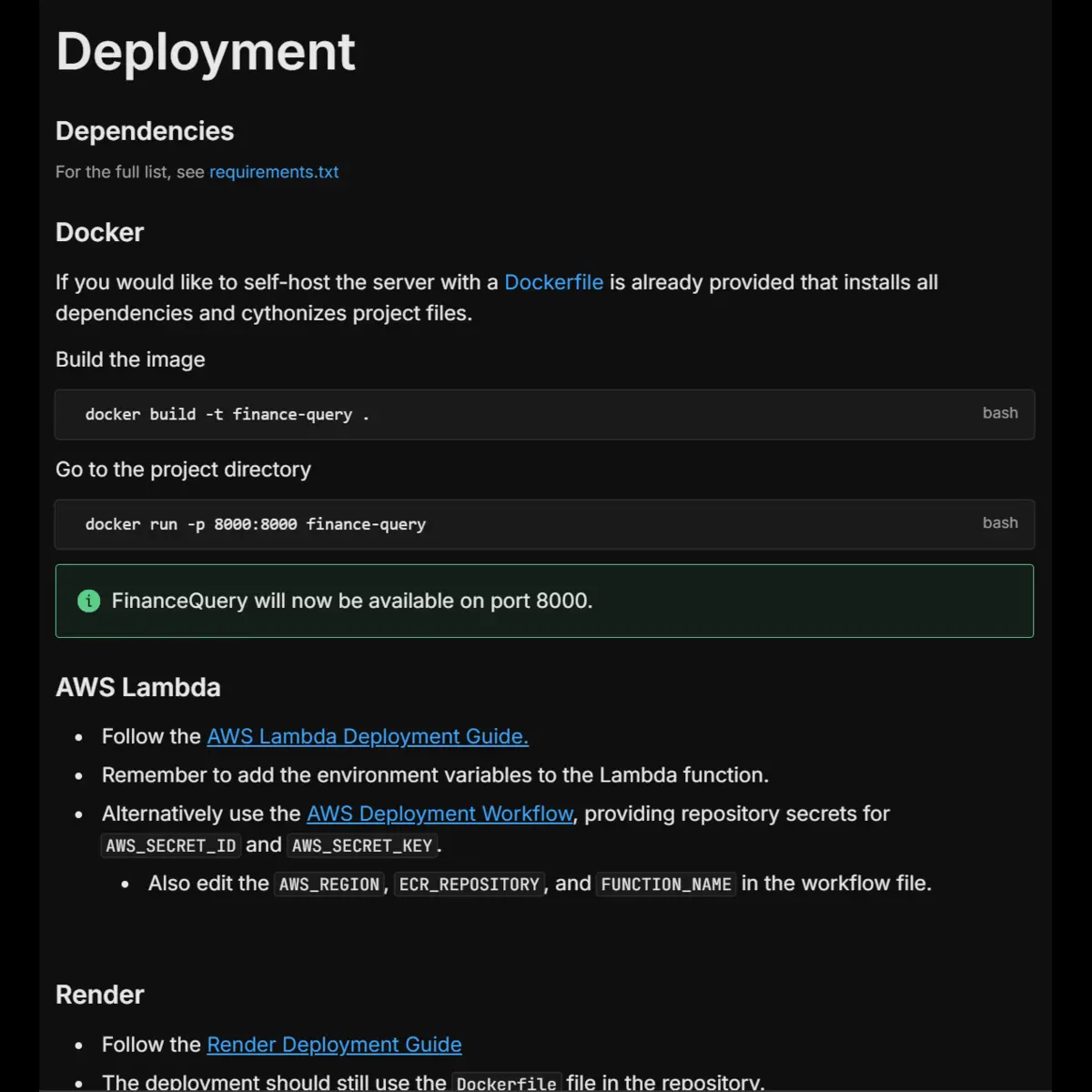Follow the Render Deployment Guide link
The height and width of the screenshot is (1092, 1092).
click(334, 1044)
